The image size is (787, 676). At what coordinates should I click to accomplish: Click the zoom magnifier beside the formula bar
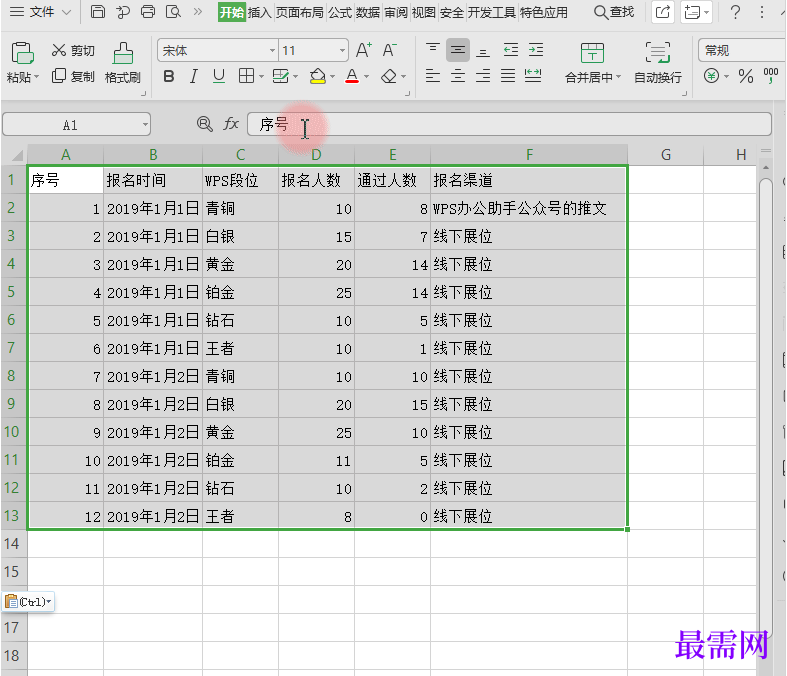click(x=205, y=124)
